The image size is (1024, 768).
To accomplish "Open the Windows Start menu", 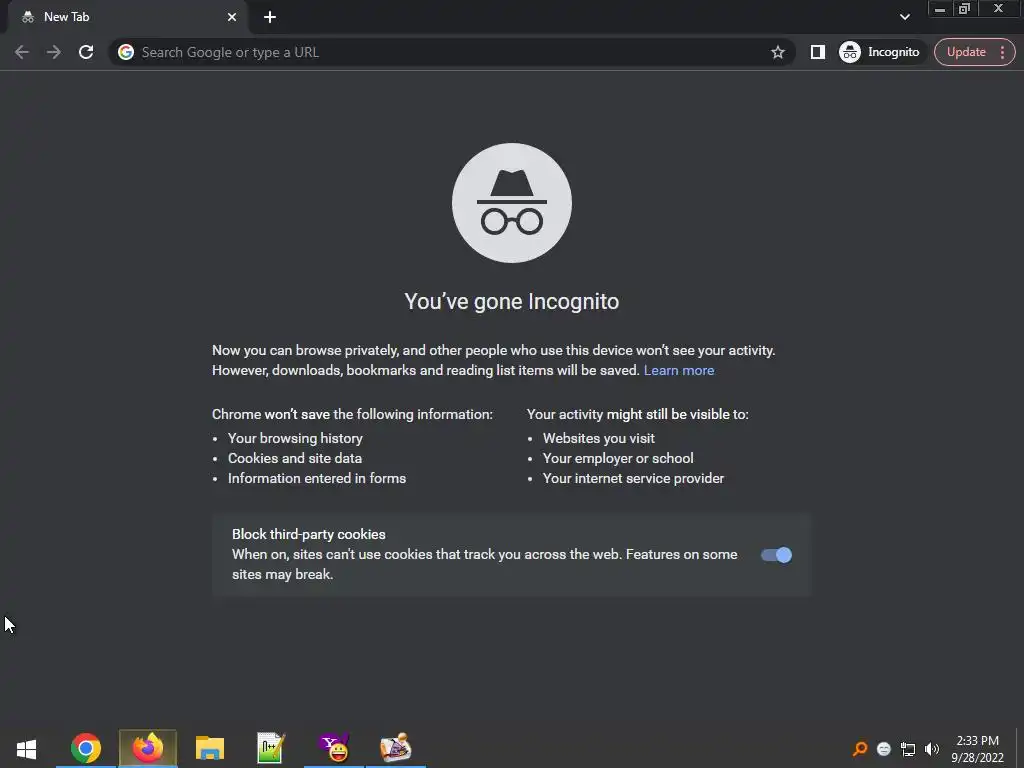I will tap(26, 748).
